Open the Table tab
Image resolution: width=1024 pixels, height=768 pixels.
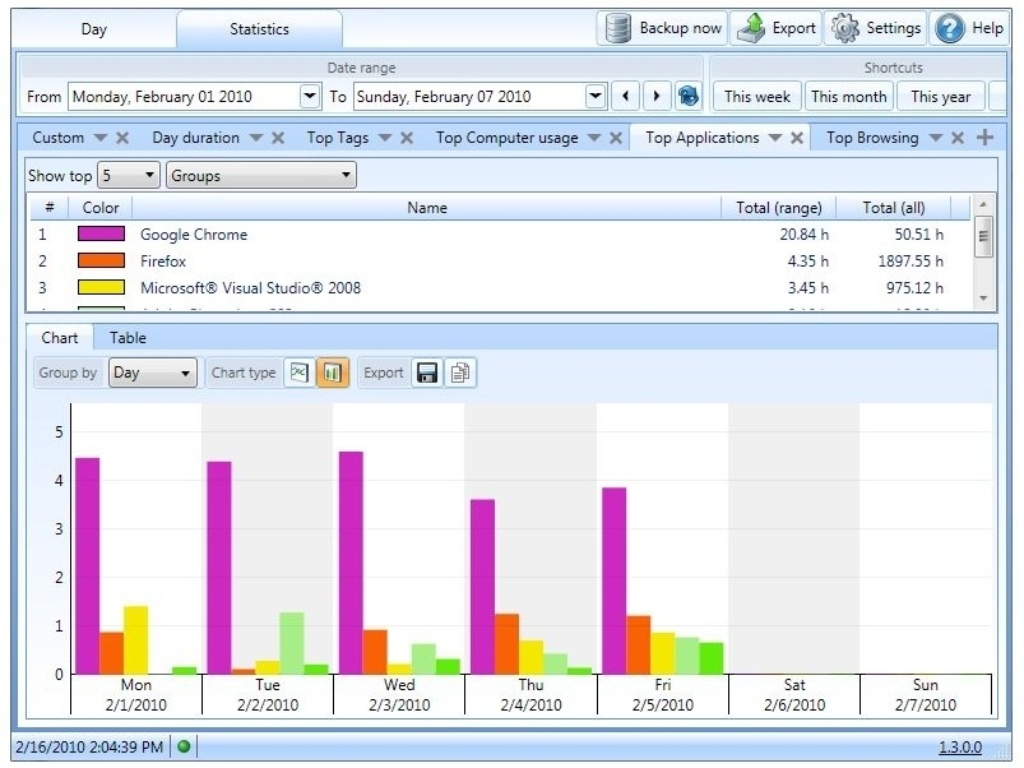click(128, 338)
